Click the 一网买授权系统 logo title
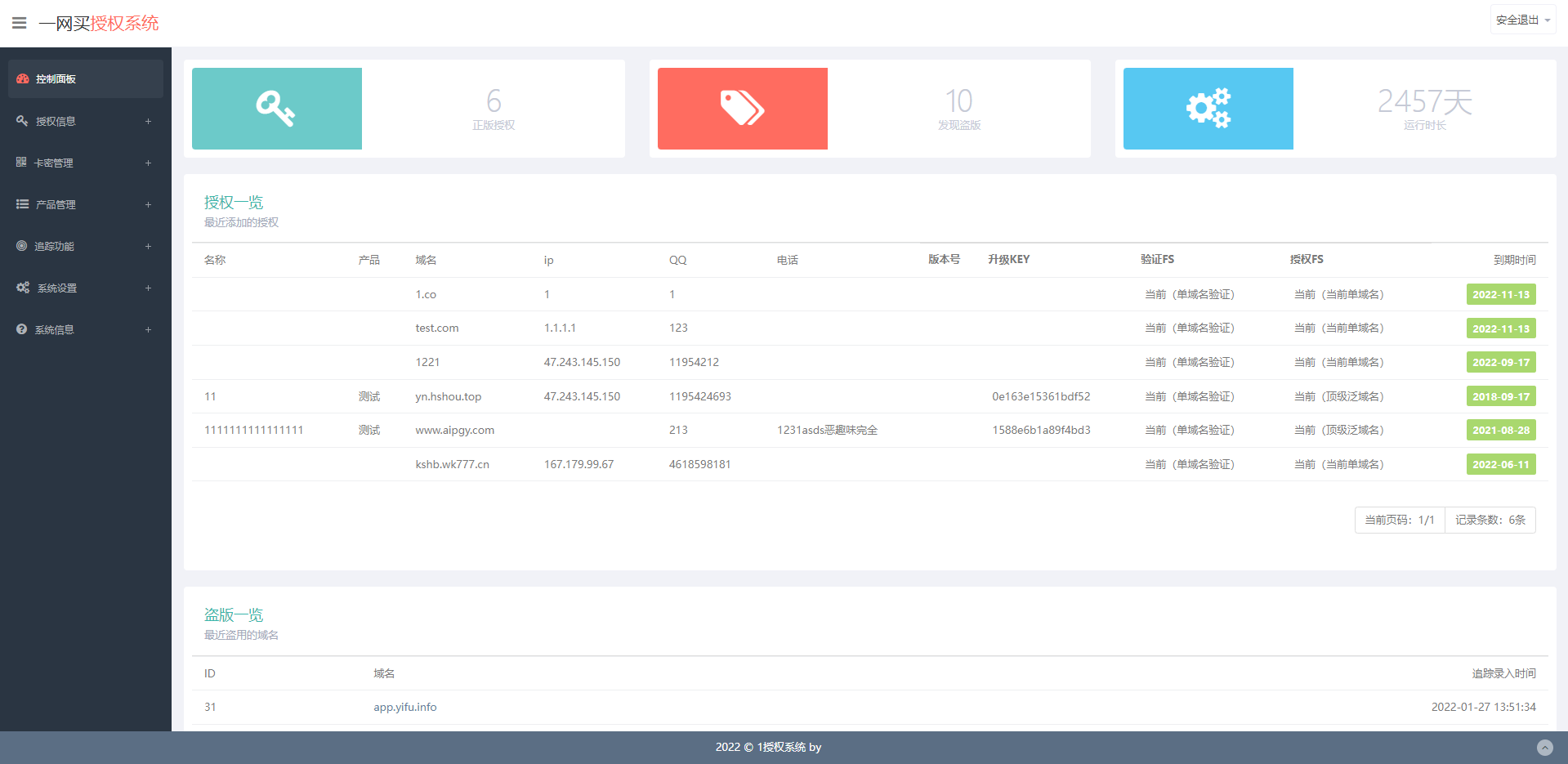The image size is (1568, 764). 99,23
